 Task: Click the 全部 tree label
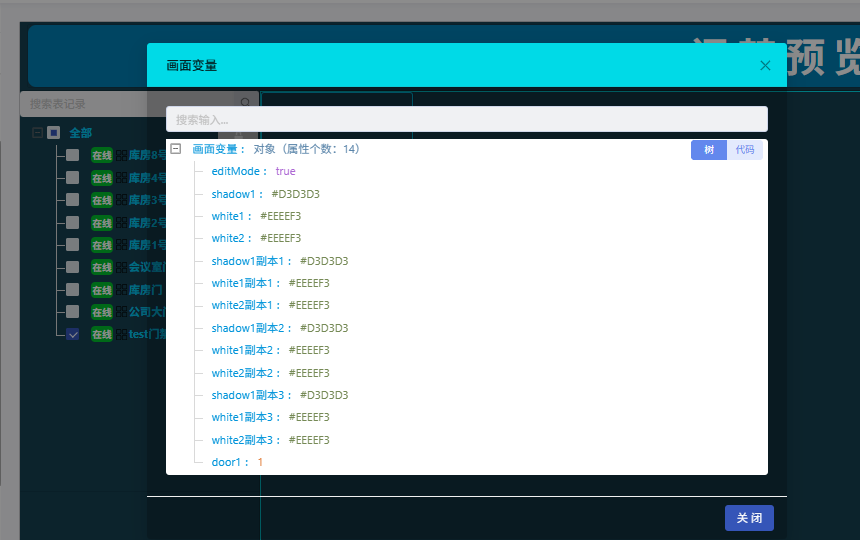tap(81, 133)
